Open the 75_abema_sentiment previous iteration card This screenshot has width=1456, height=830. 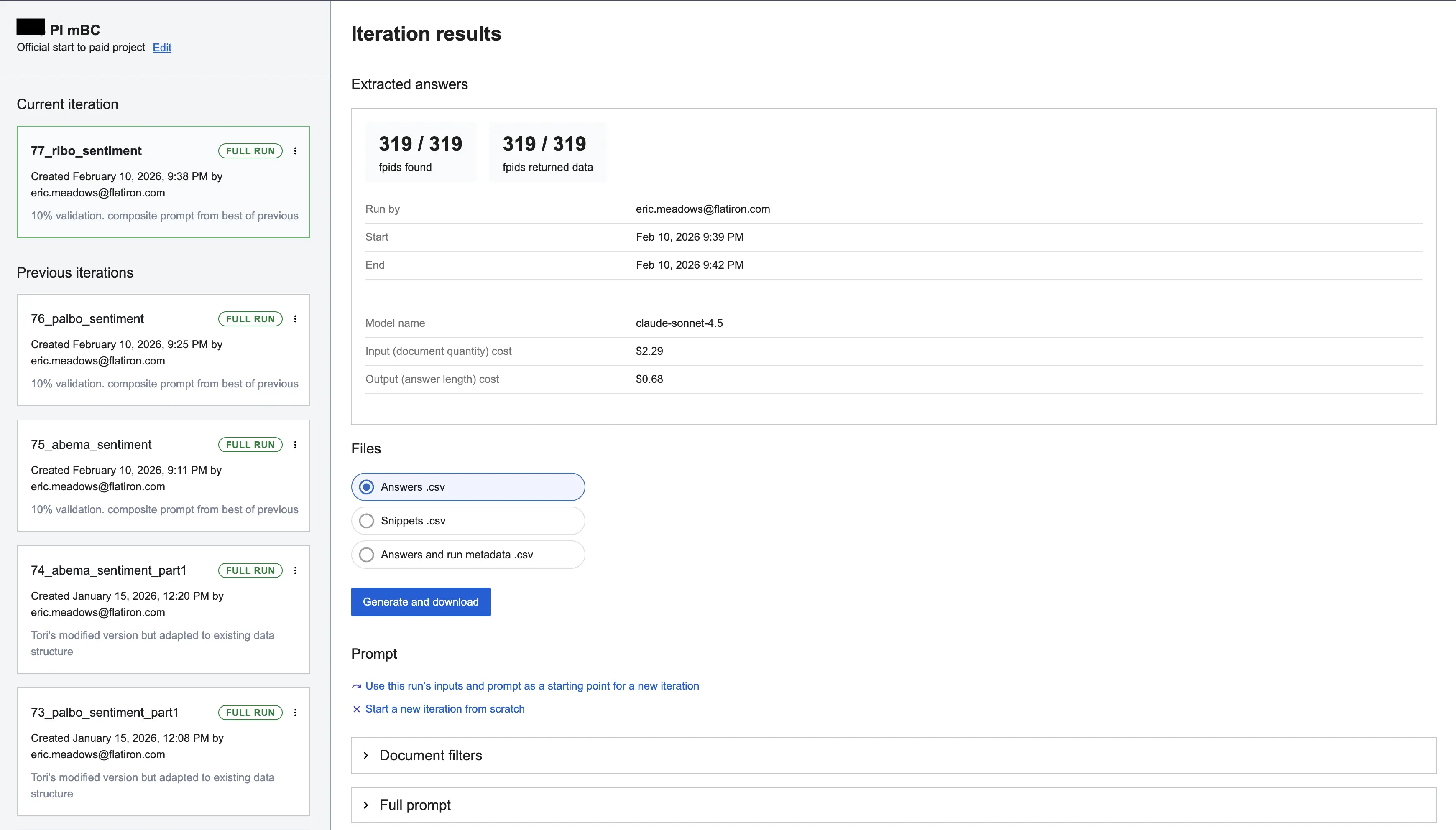[91, 445]
